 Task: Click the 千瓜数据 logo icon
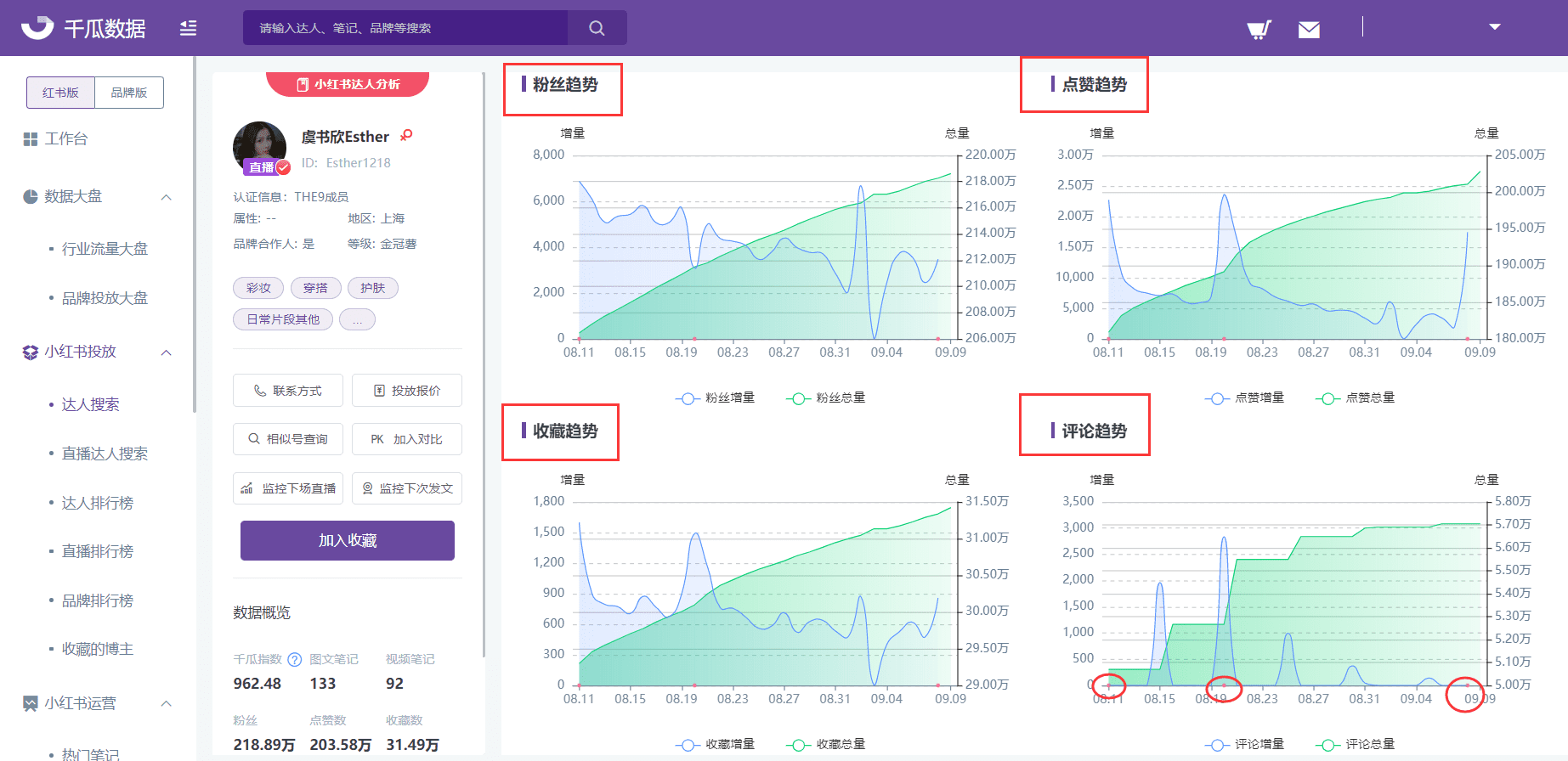pos(37,28)
